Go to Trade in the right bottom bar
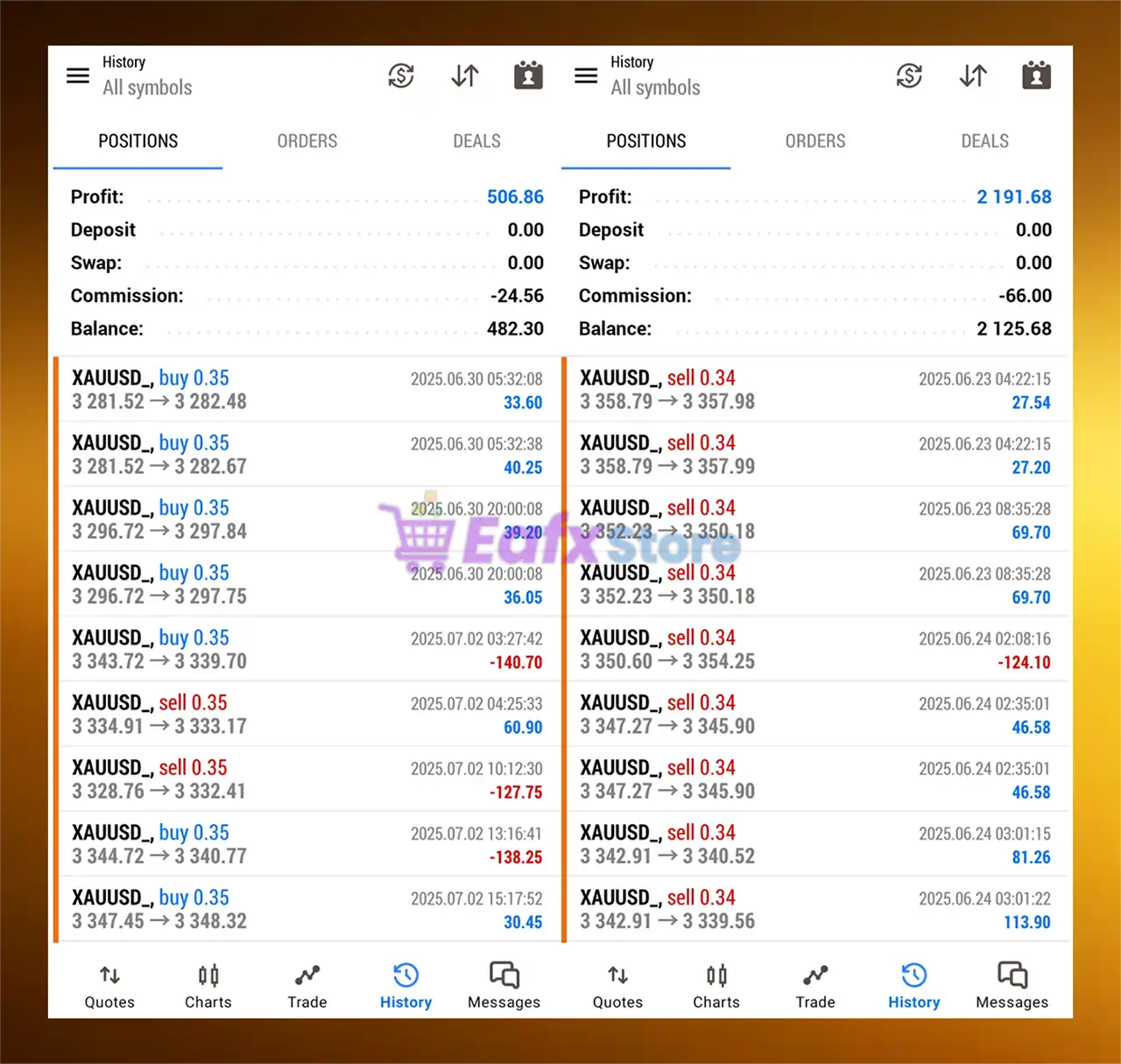 [815, 986]
